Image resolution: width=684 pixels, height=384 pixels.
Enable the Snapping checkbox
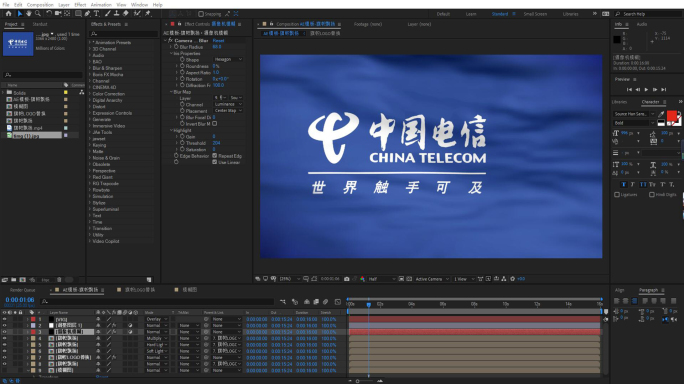(x=201, y=14)
